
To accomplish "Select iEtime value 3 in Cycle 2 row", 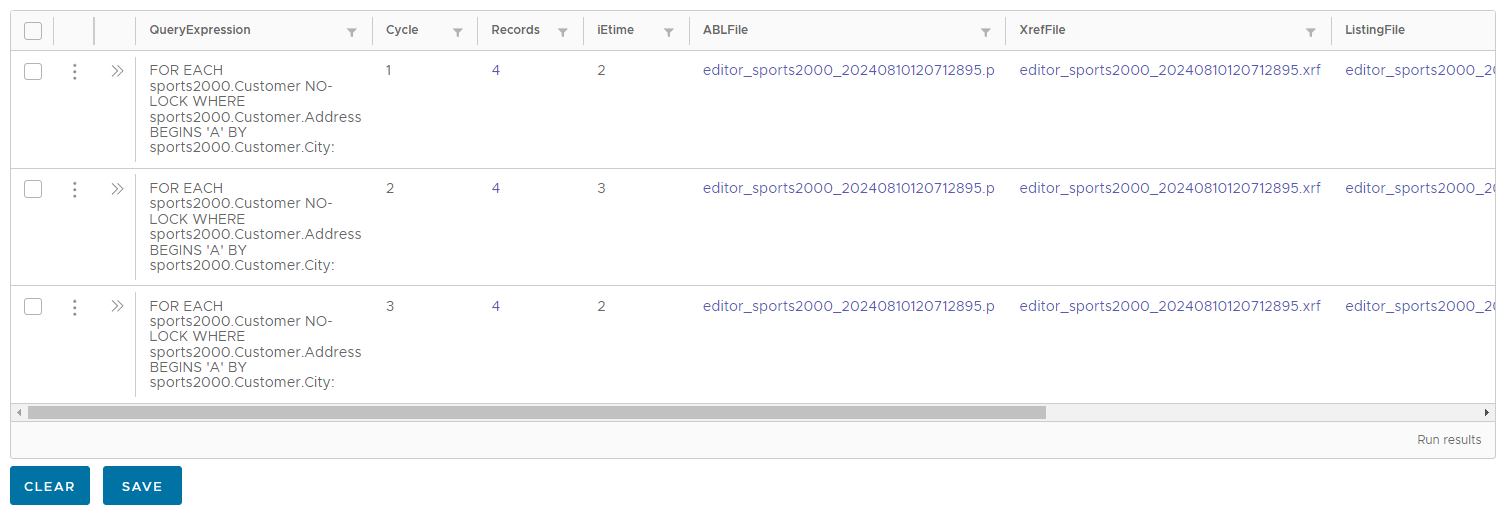I will 601,187.
